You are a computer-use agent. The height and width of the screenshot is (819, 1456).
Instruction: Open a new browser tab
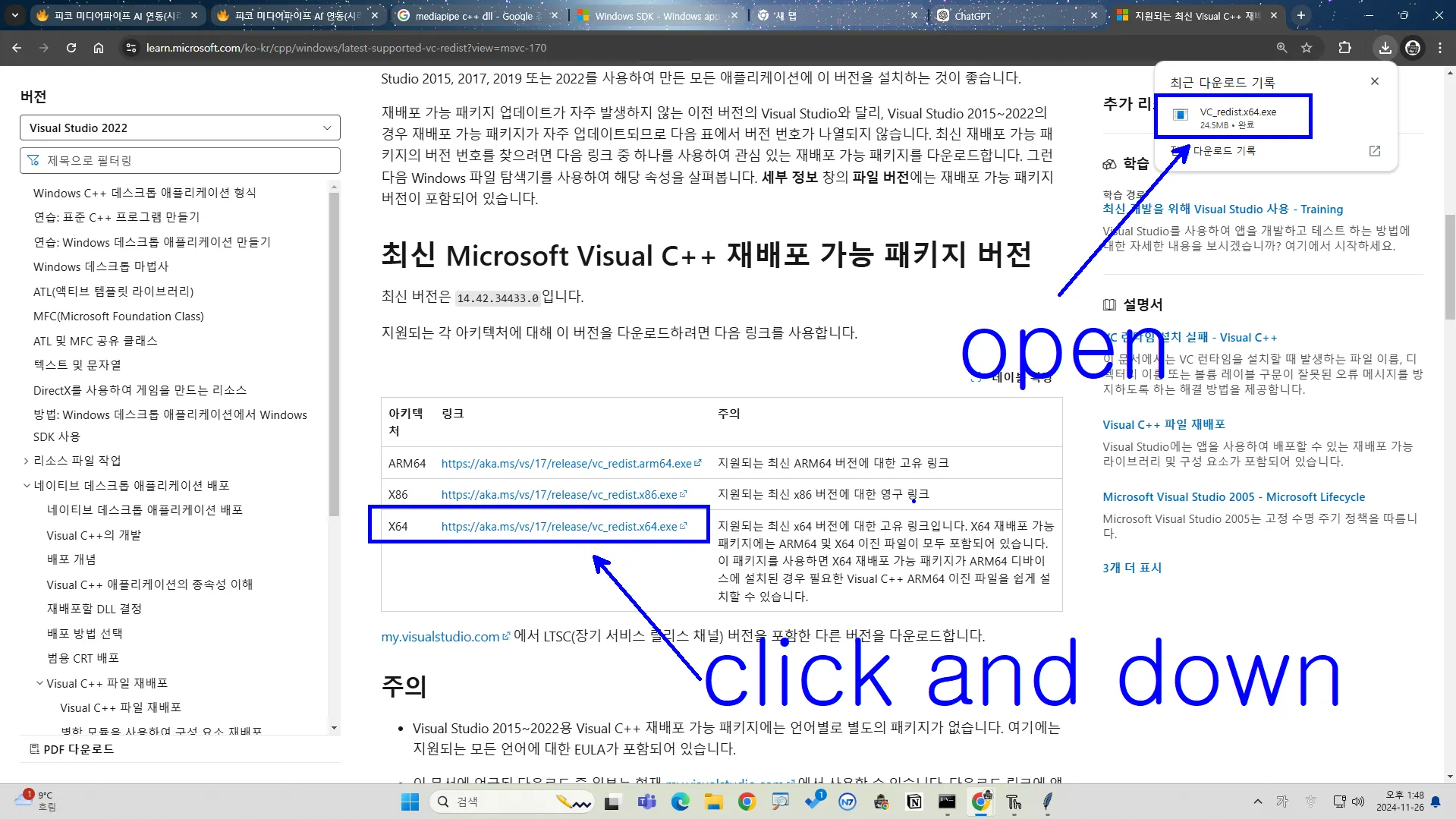tap(1302, 15)
